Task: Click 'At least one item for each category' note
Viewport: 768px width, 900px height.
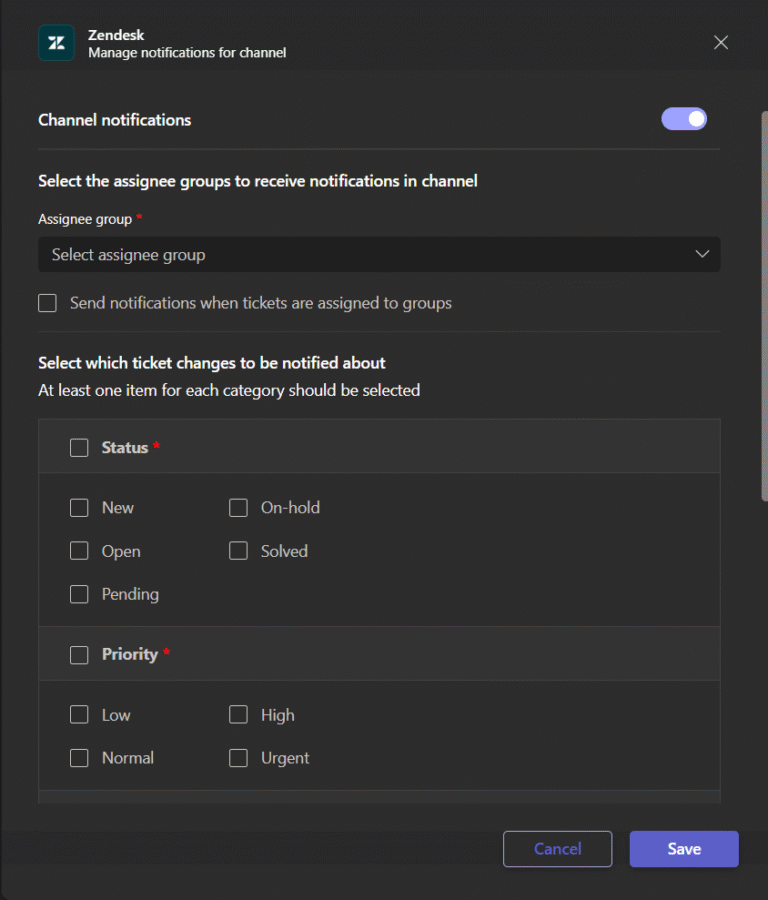Action: tap(229, 390)
